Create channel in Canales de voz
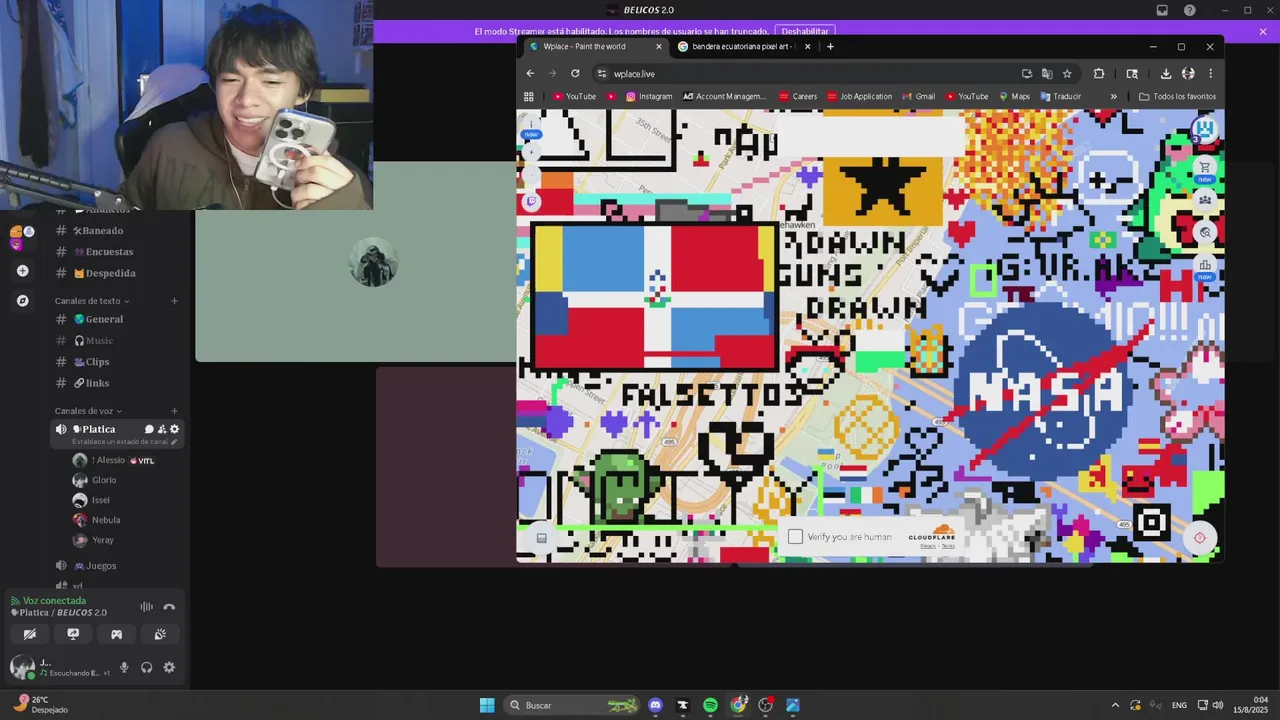 pyautogui.click(x=174, y=411)
